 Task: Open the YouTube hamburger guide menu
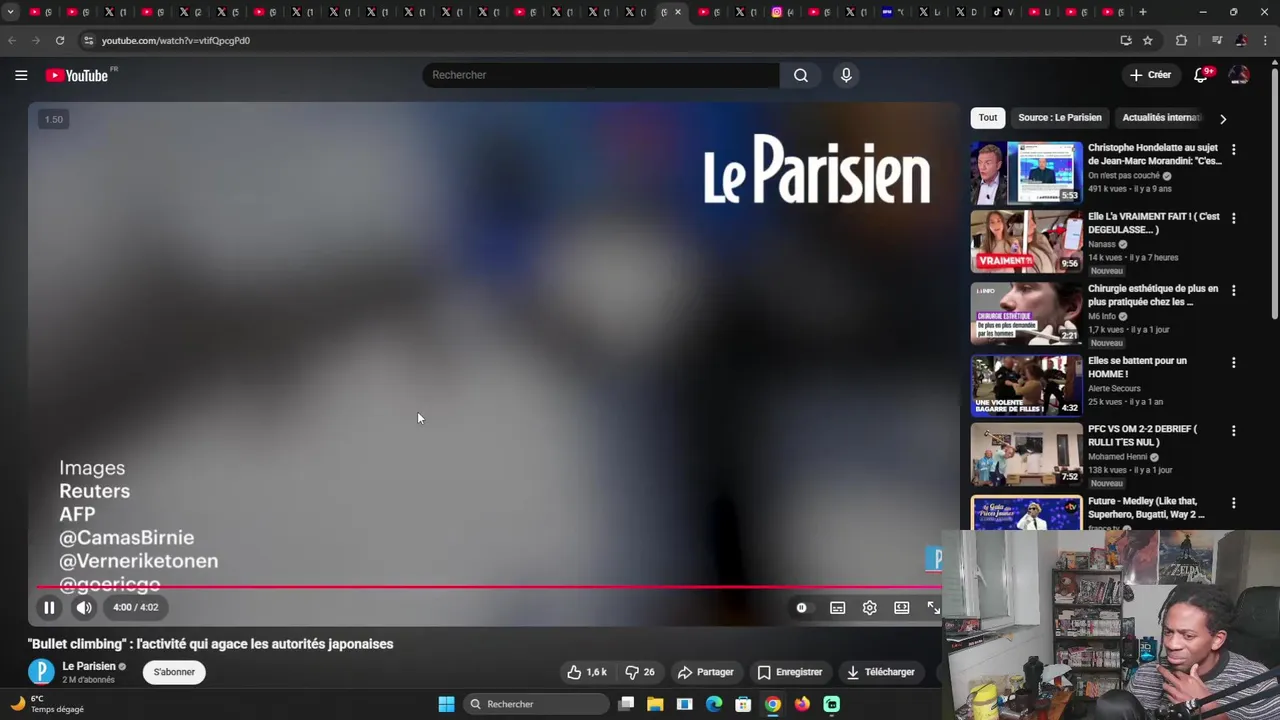(21, 75)
